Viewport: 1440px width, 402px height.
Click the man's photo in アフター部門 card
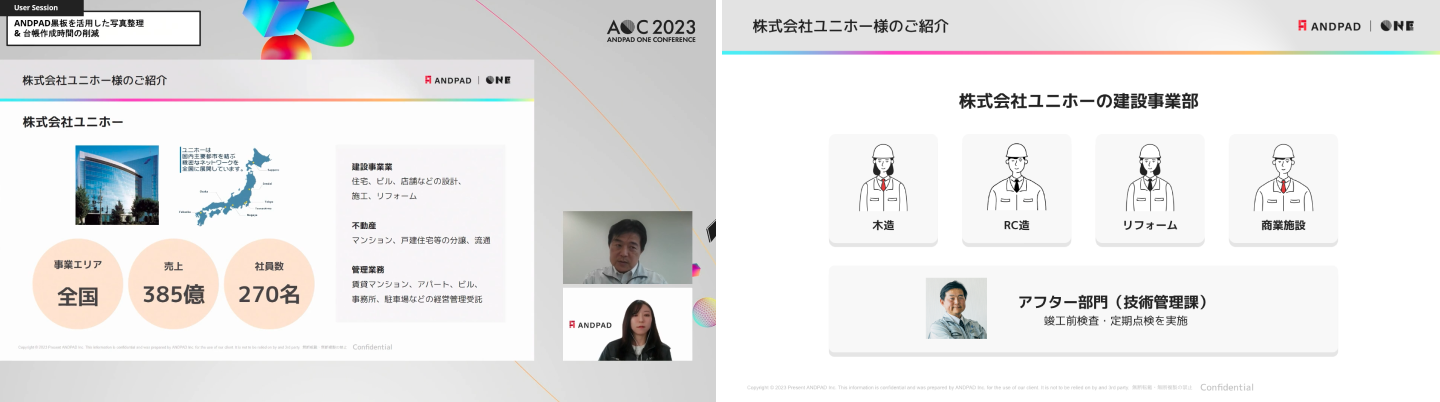956,308
